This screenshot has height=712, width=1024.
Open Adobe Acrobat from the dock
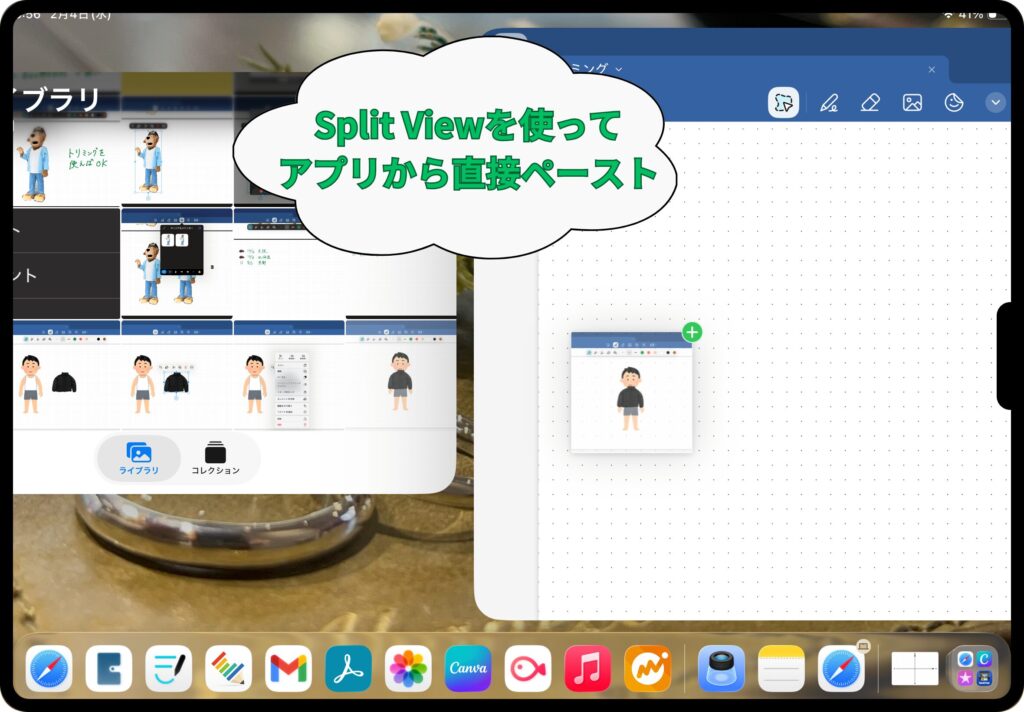(x=348, y=669)
